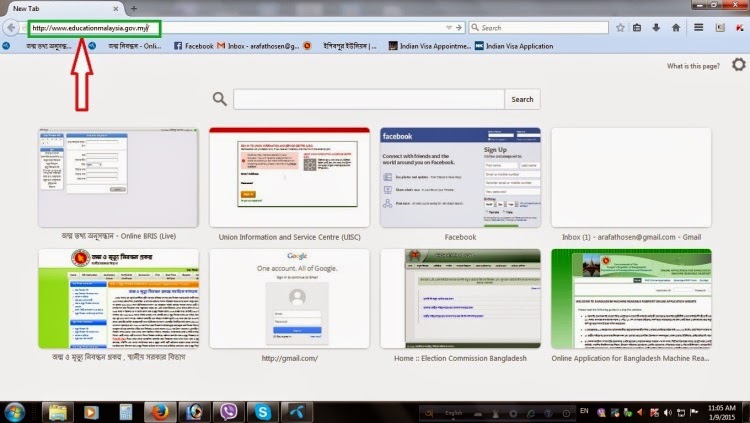Close the New Tab tab
Screen dimensions: 750x423
116,9
